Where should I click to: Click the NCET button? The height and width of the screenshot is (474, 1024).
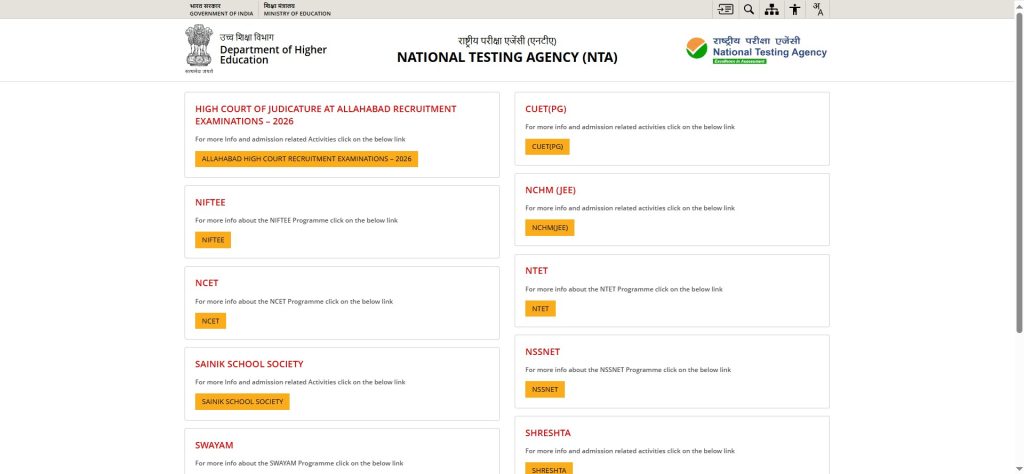click(x=210, y=321)
